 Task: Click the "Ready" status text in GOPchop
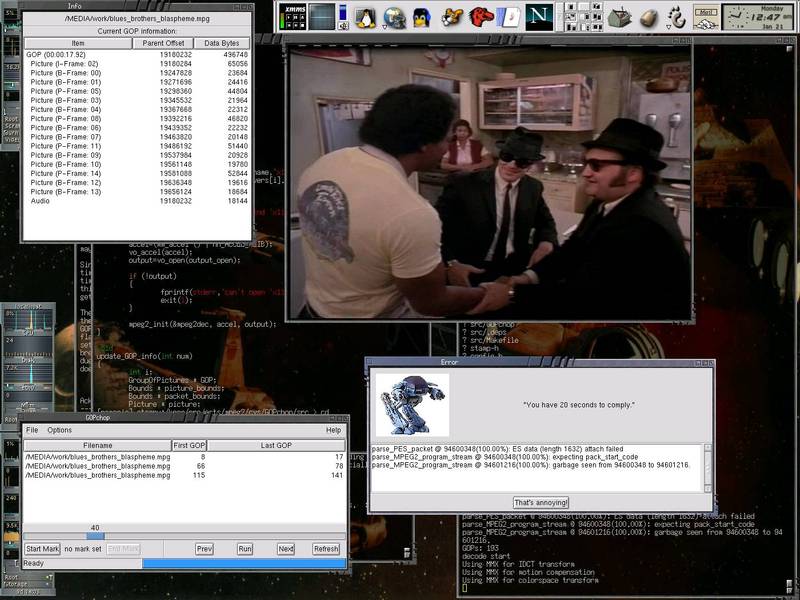[34, 563]
